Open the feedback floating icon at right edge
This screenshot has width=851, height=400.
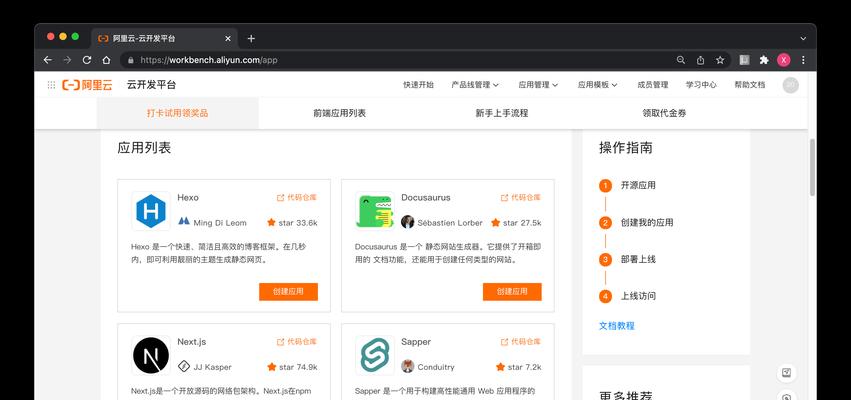(787, 373)
